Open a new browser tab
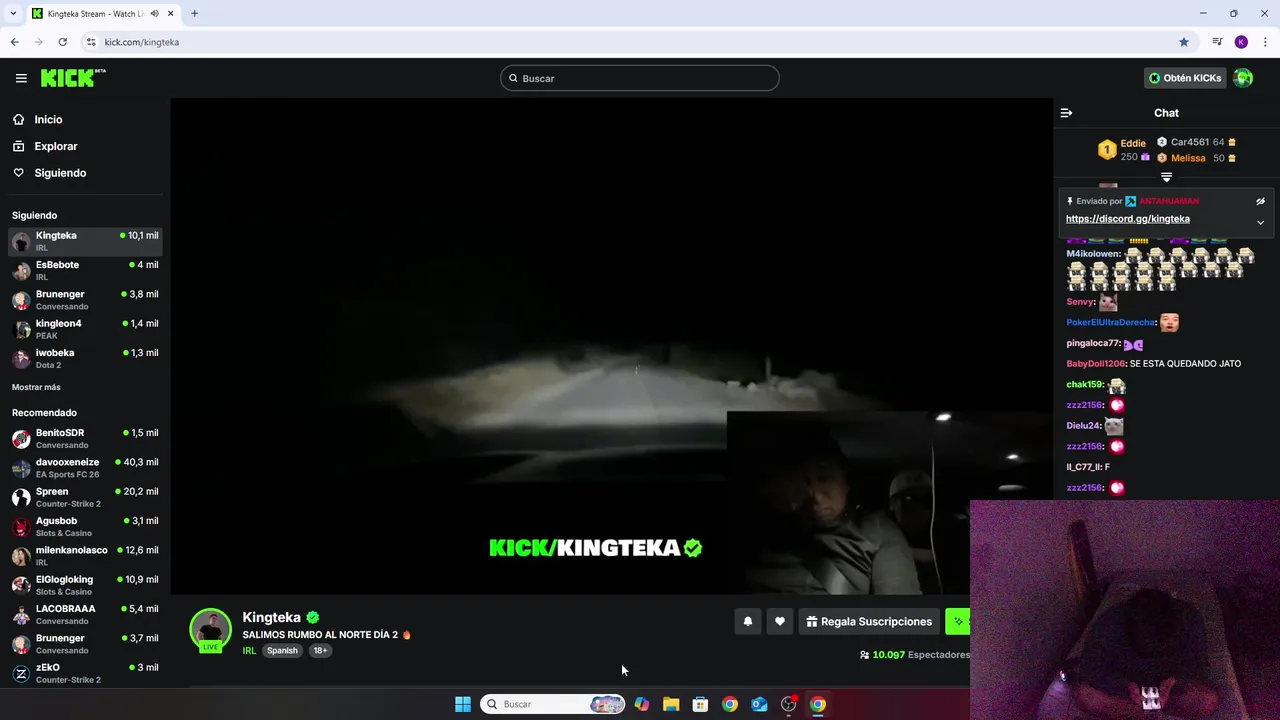The width and height of the screenshot is (1280, 720). (194, 14)
